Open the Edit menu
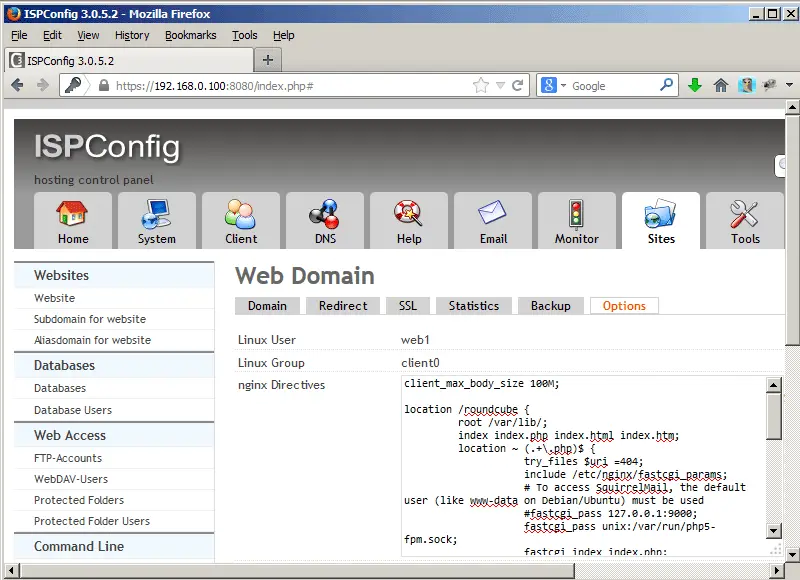Screen dimensions: 800x580 (x=52, y=35)
